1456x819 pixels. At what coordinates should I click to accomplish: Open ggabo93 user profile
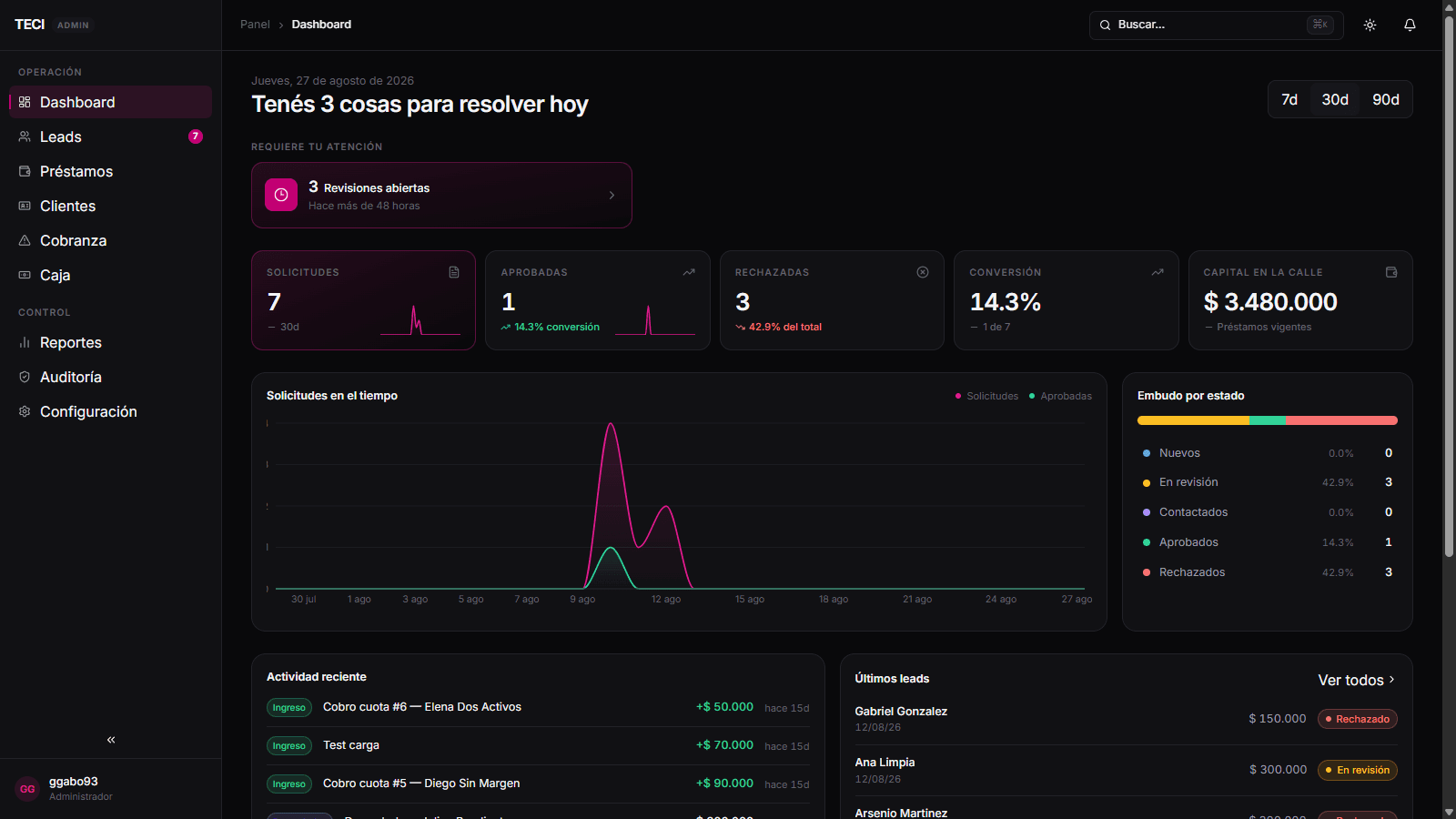click(x=110, y=789)
